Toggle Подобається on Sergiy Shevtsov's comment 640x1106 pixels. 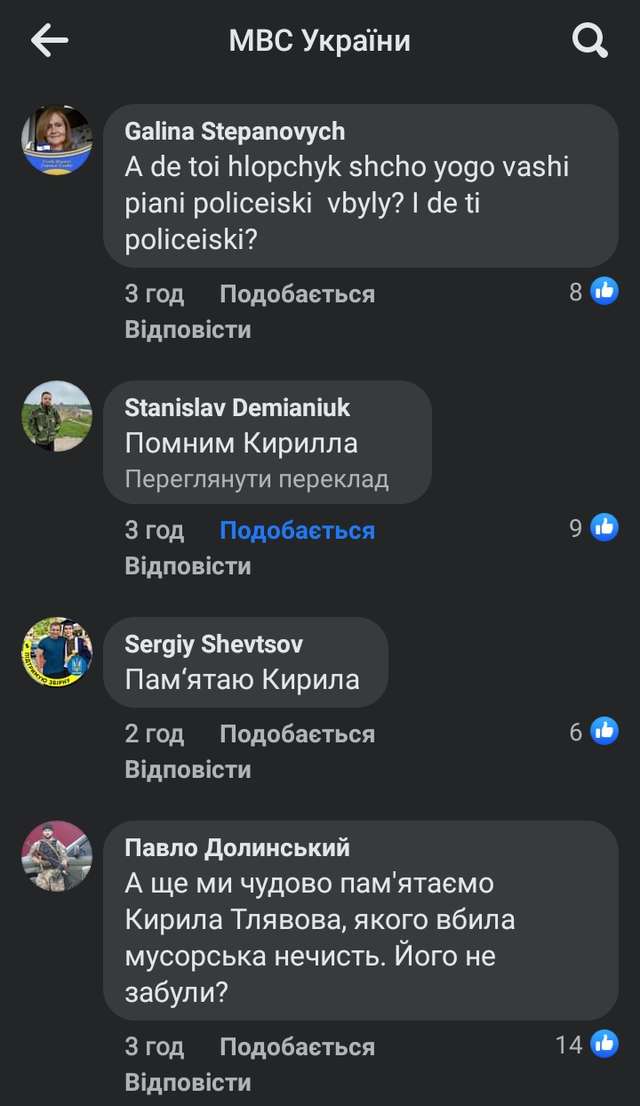click(297, 734)
